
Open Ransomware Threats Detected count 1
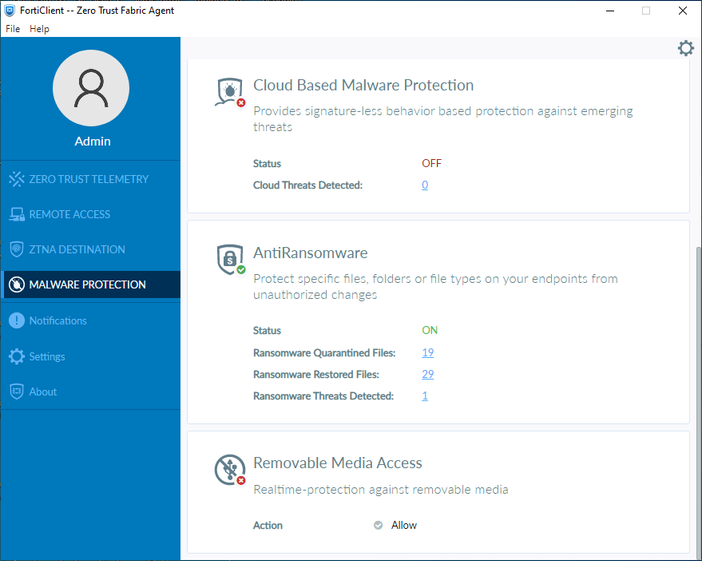425,396
